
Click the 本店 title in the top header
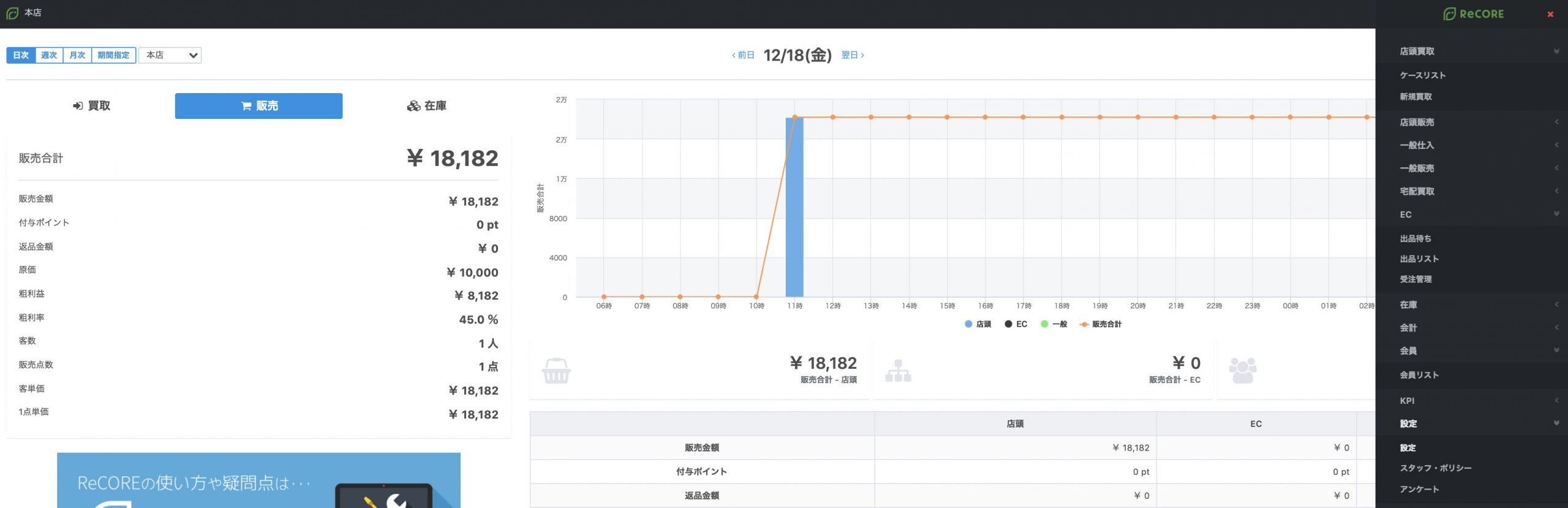(x=32, y=13)
